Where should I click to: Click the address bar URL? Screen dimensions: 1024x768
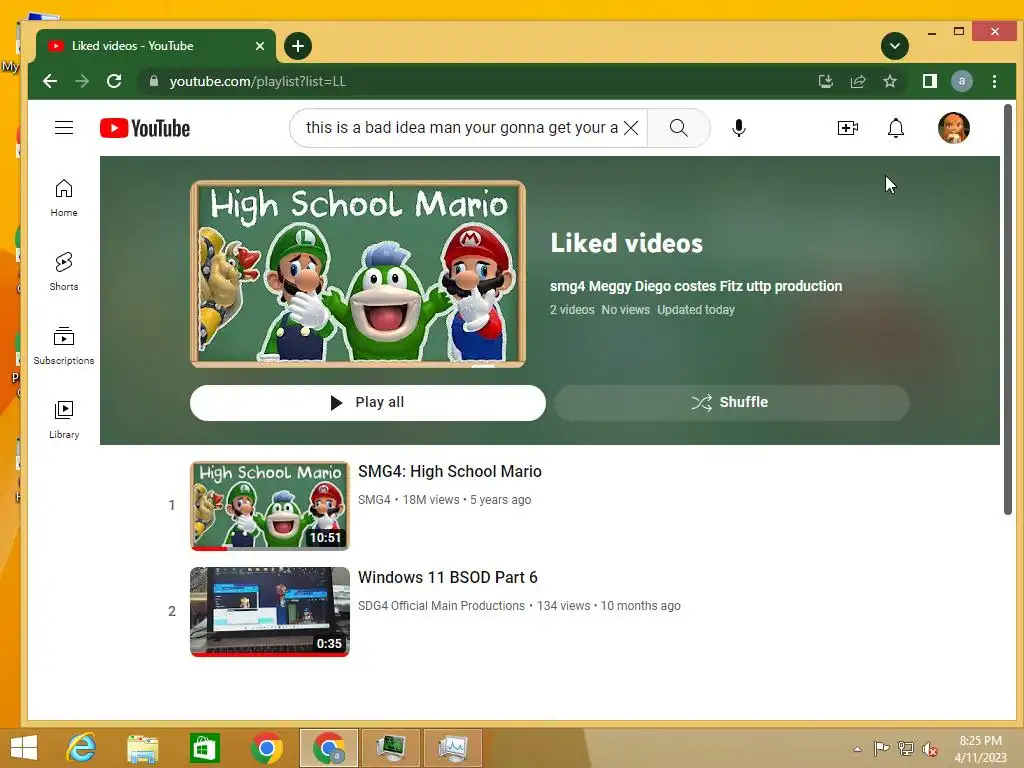click(x=258, y=81)
